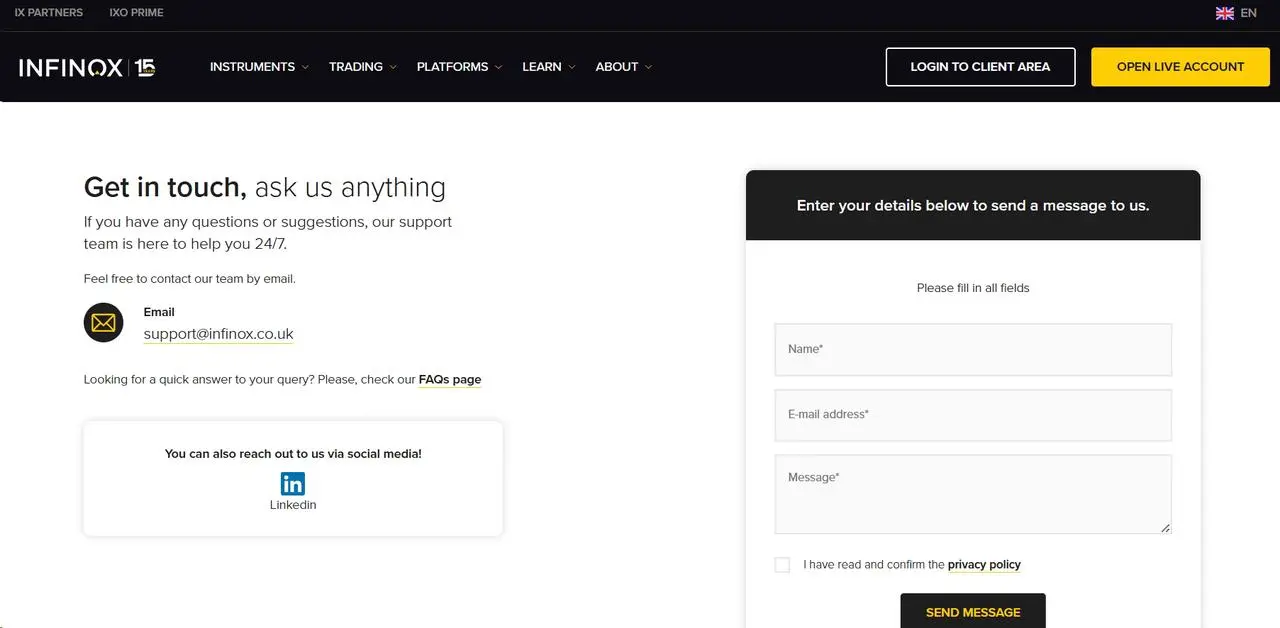Viewport: 1280px width, 628px height.
Task: Click 'Enter your details below' form header
Action: pyautogui.click(x=973, y=205)
